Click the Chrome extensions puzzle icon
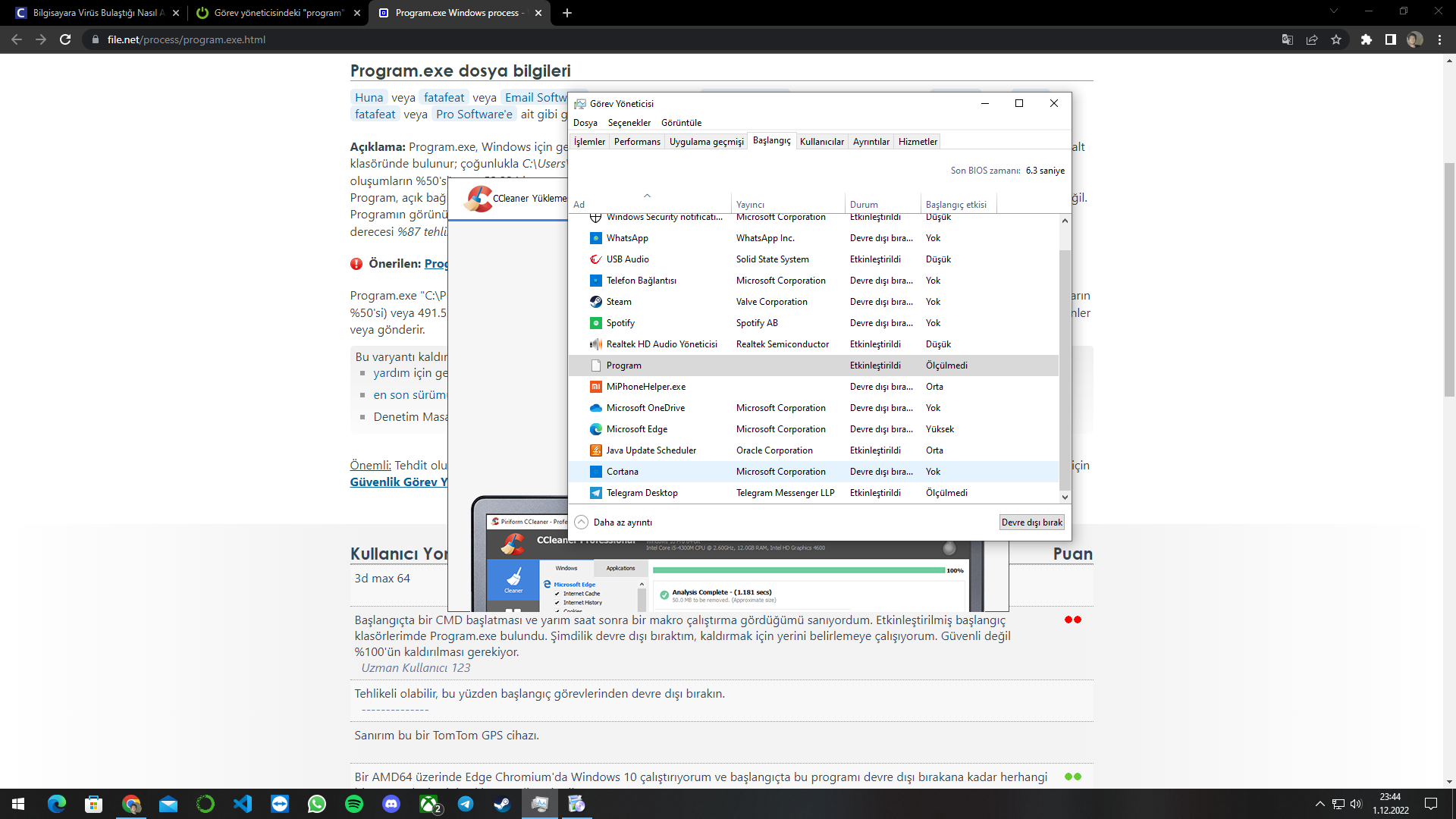Viewport: 1456px width, 819px height. (1366, 39)
